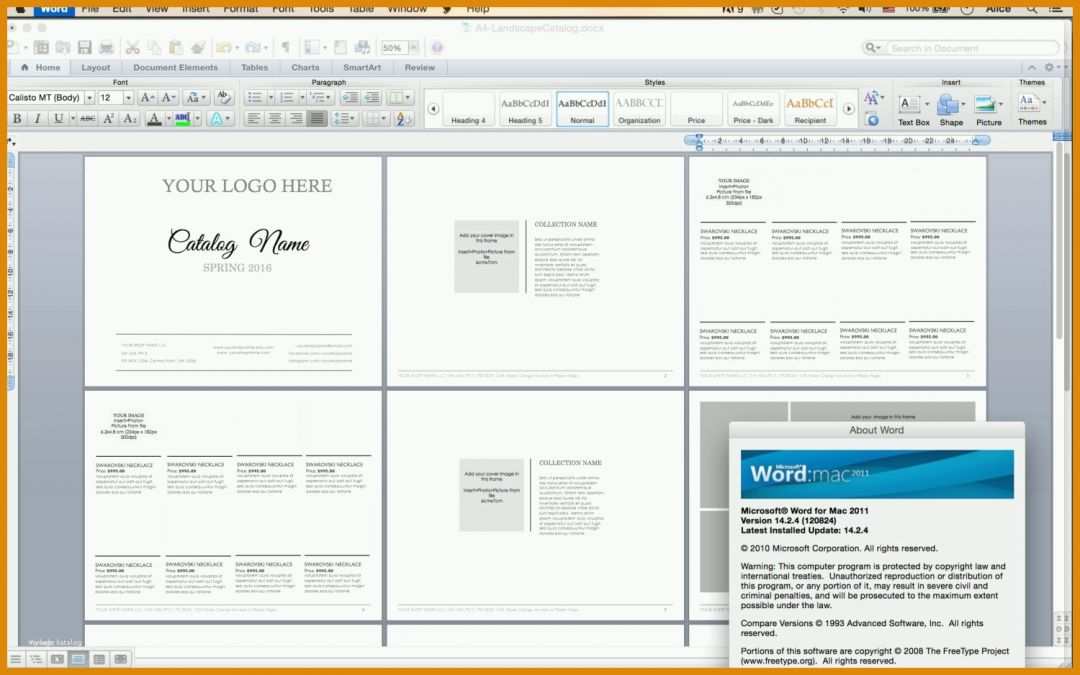Insert a Picture
Viewport: 1080px width, 675px height.
[988, 110]
